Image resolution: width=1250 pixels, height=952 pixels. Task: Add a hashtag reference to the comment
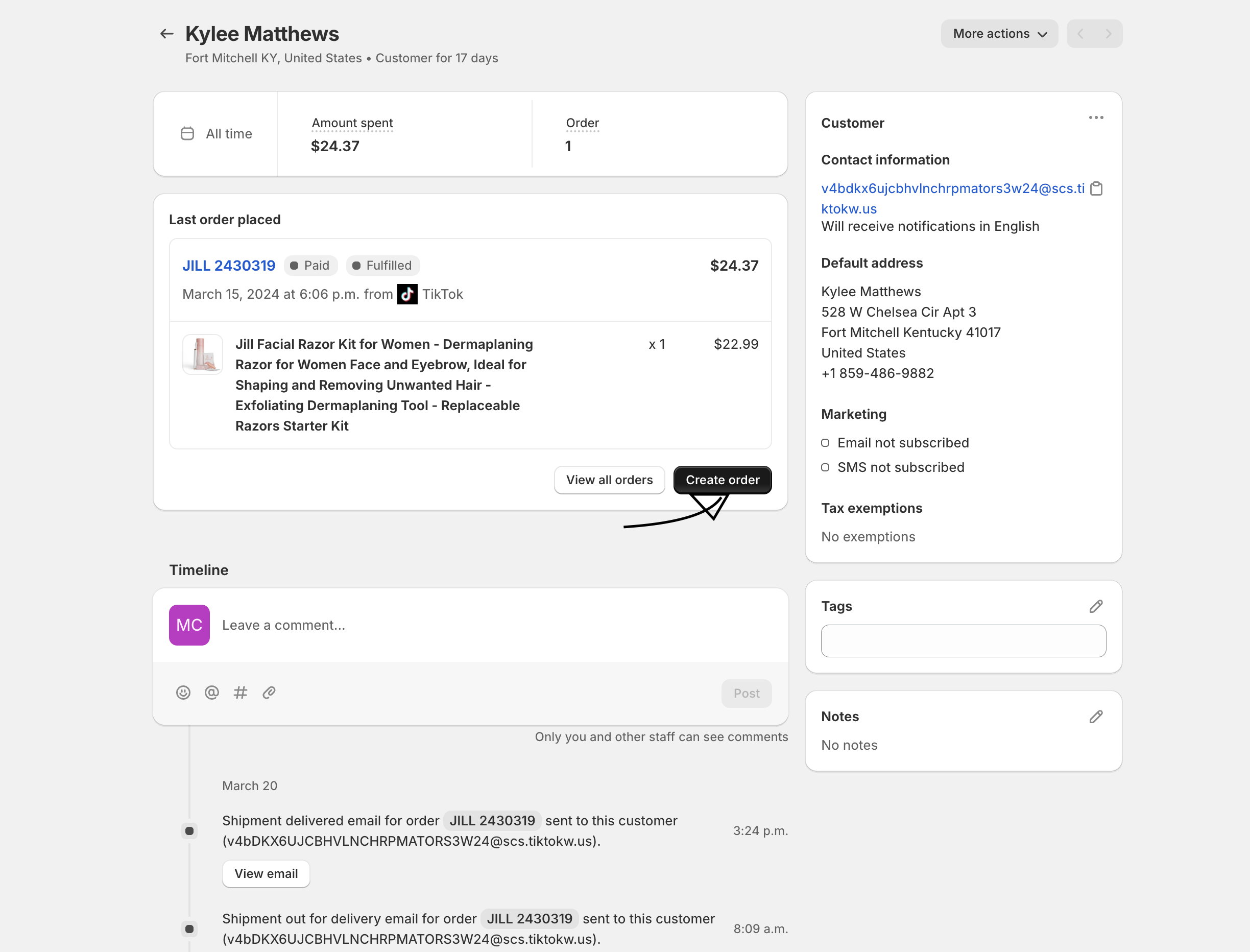tap(240, 693)
